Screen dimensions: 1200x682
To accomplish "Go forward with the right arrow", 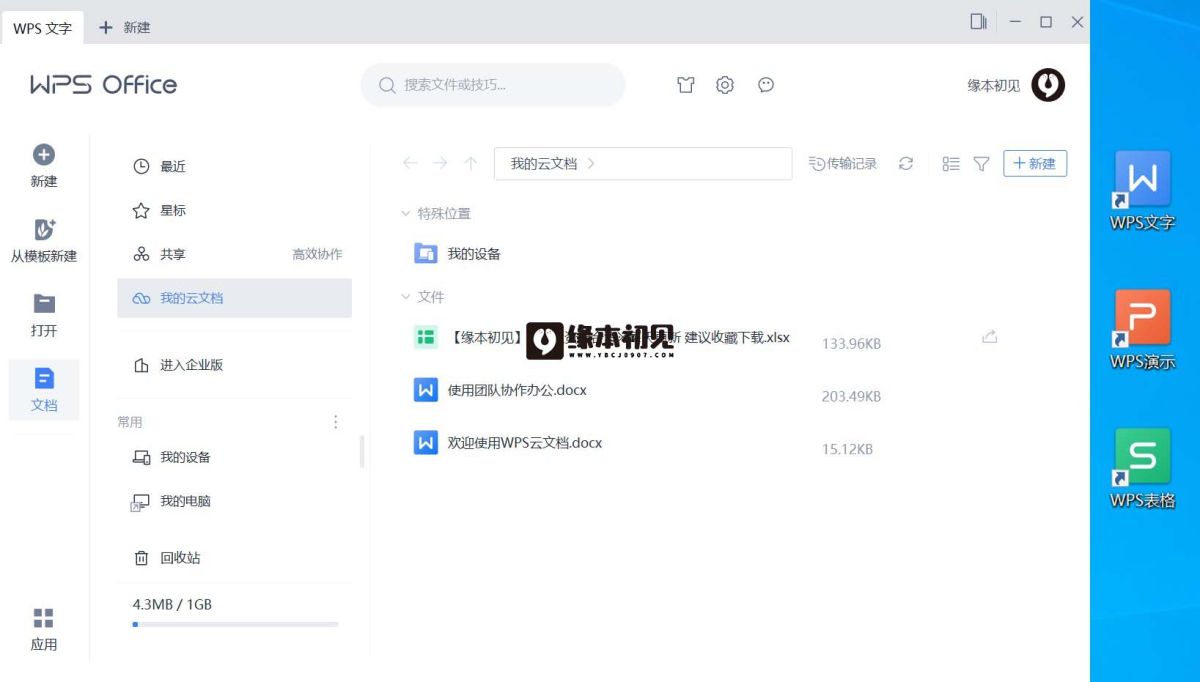I will coord(440,163).
